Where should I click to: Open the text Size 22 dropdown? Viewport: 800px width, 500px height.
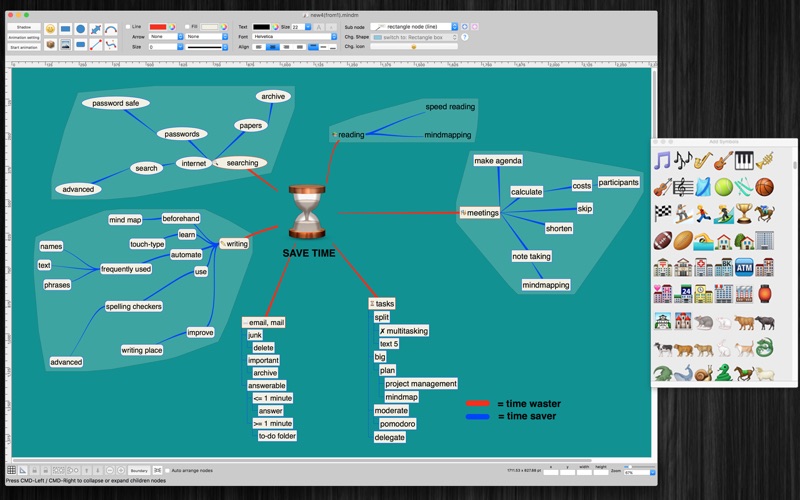point(301,27)
